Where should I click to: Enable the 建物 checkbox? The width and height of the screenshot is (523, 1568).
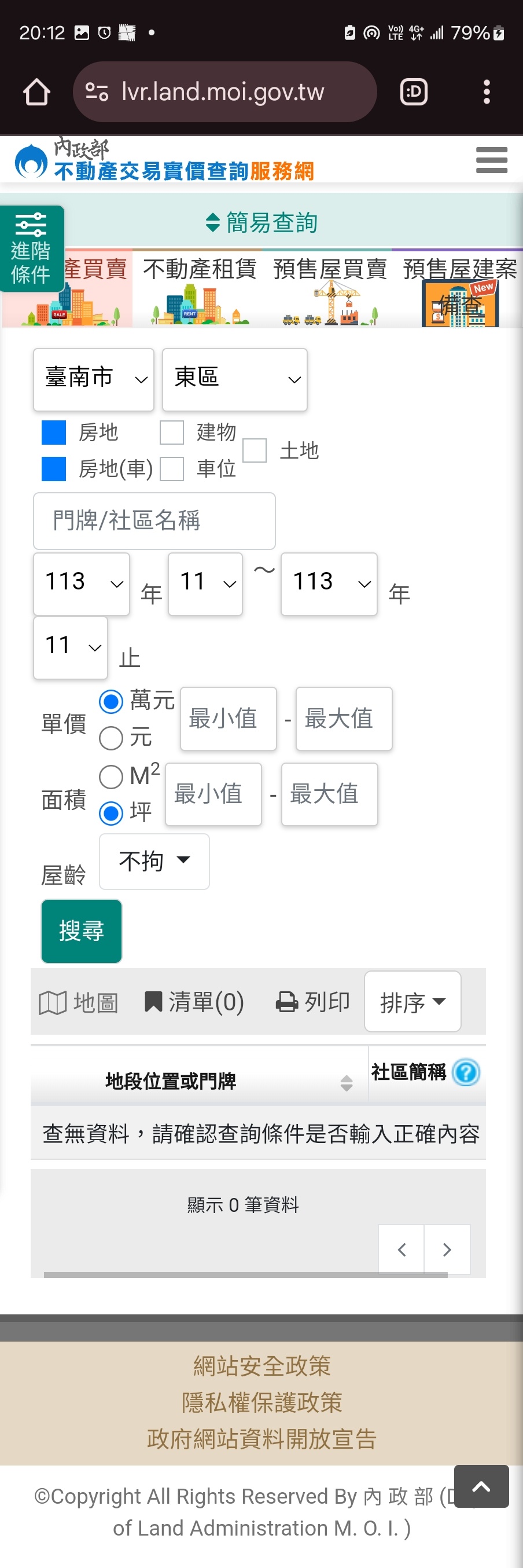coord(171,433)
